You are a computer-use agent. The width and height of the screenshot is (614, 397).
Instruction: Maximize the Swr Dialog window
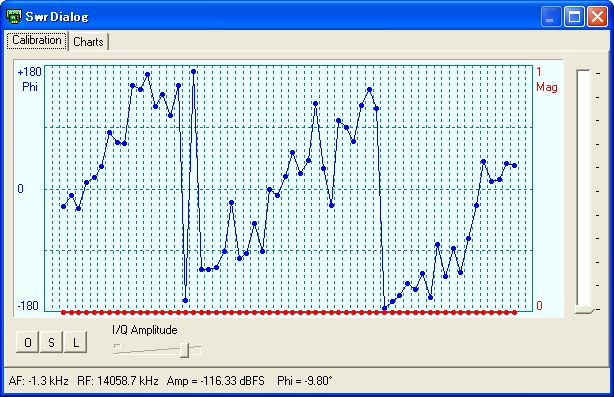pos(574,17)
